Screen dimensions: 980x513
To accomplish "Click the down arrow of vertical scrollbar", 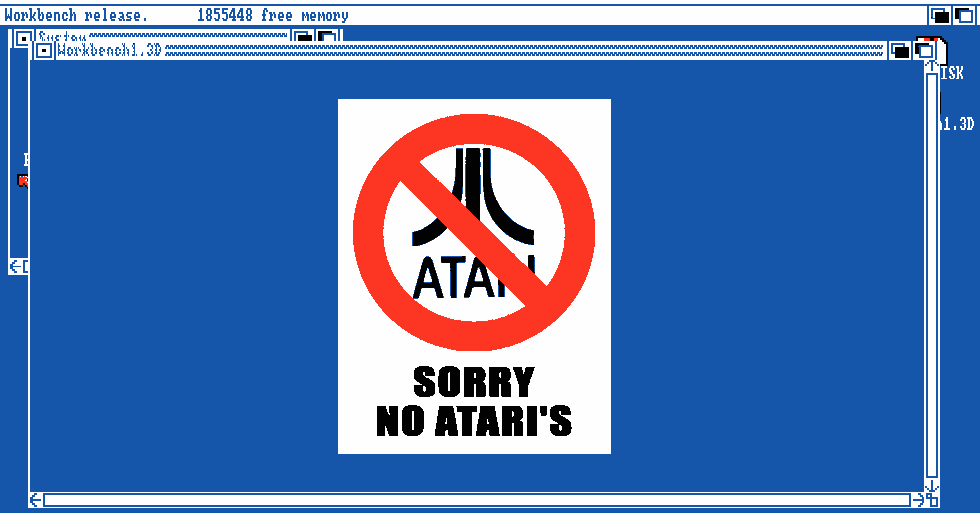I will click(x=932, y=484).
